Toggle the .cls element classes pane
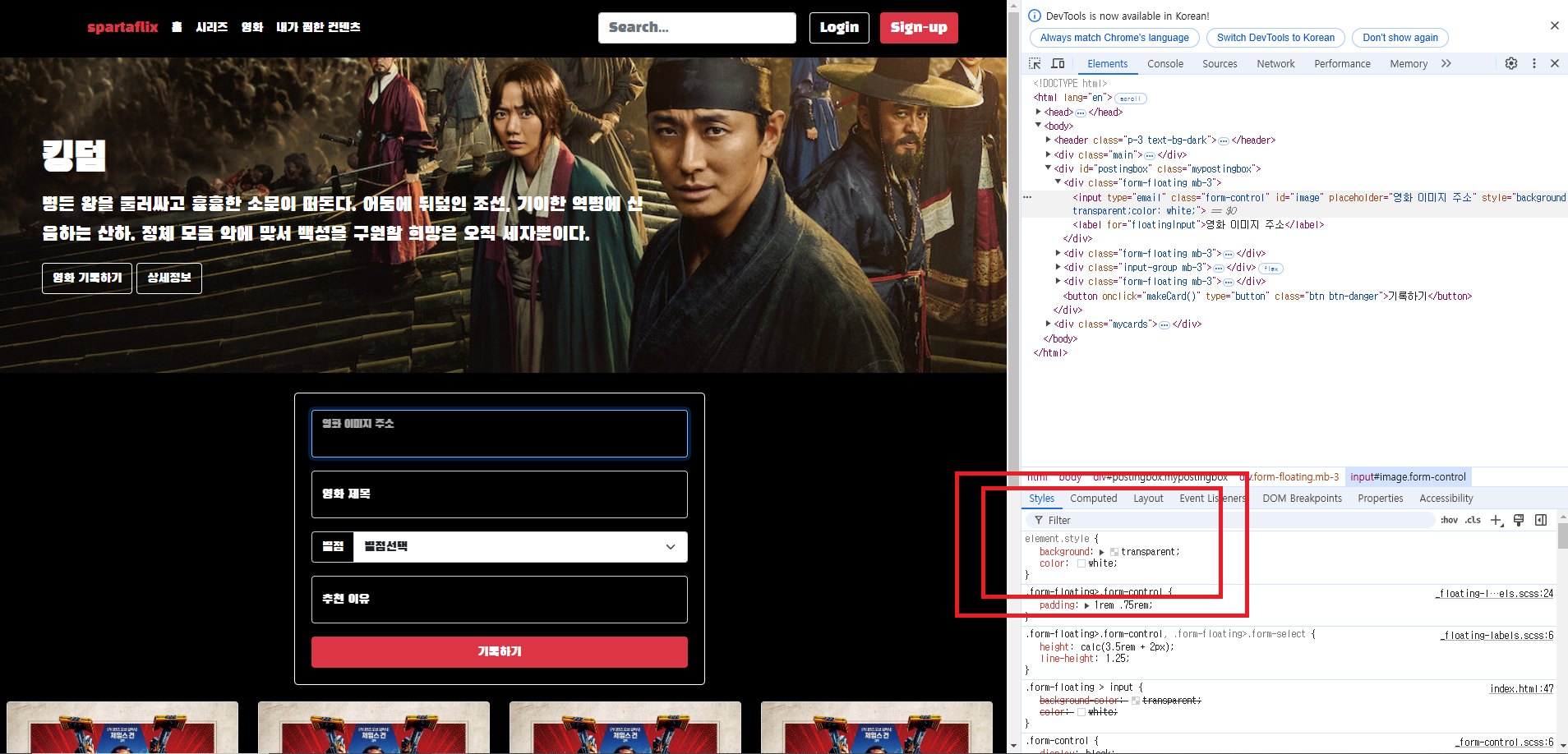 pyautogui.click(x=1473, y=520)
